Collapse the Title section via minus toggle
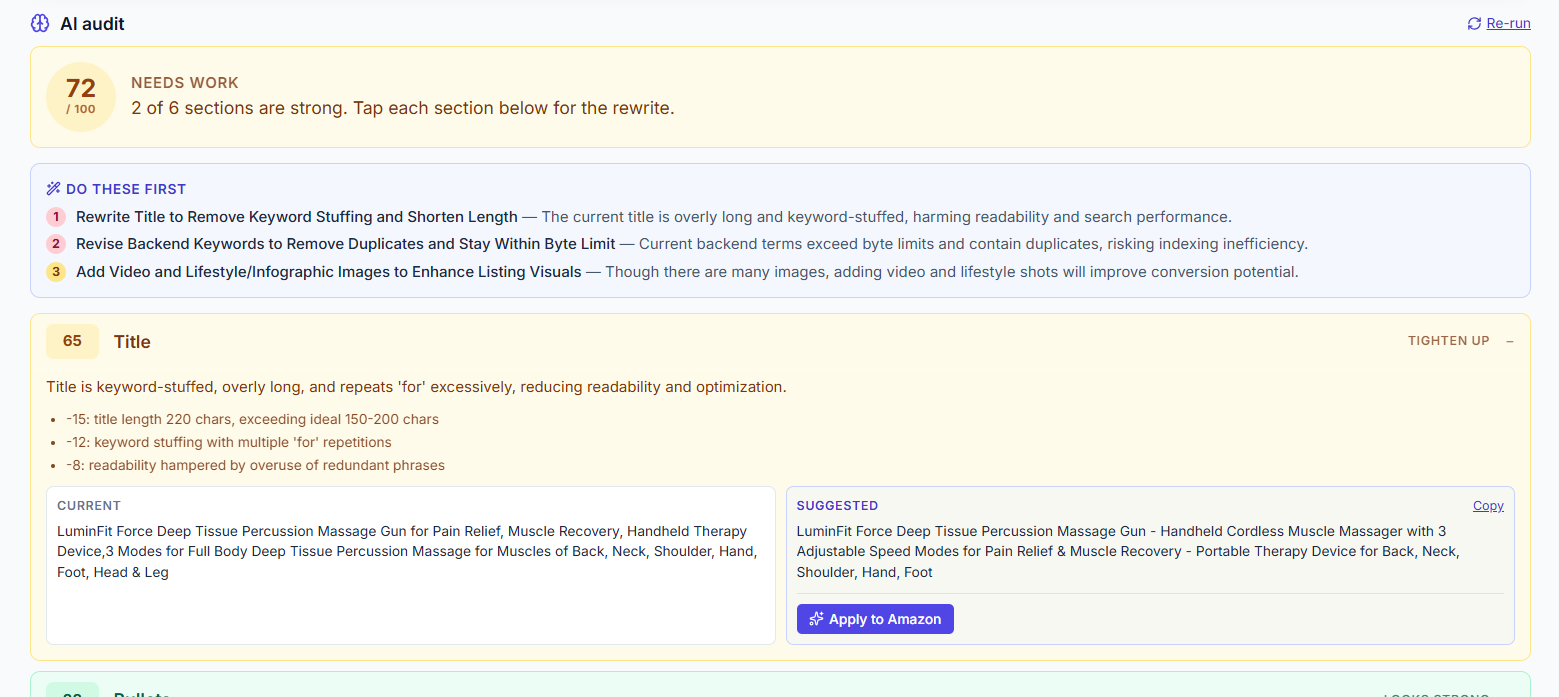The height and width of the screenshot is (697, 1559). pos(1510,341)
